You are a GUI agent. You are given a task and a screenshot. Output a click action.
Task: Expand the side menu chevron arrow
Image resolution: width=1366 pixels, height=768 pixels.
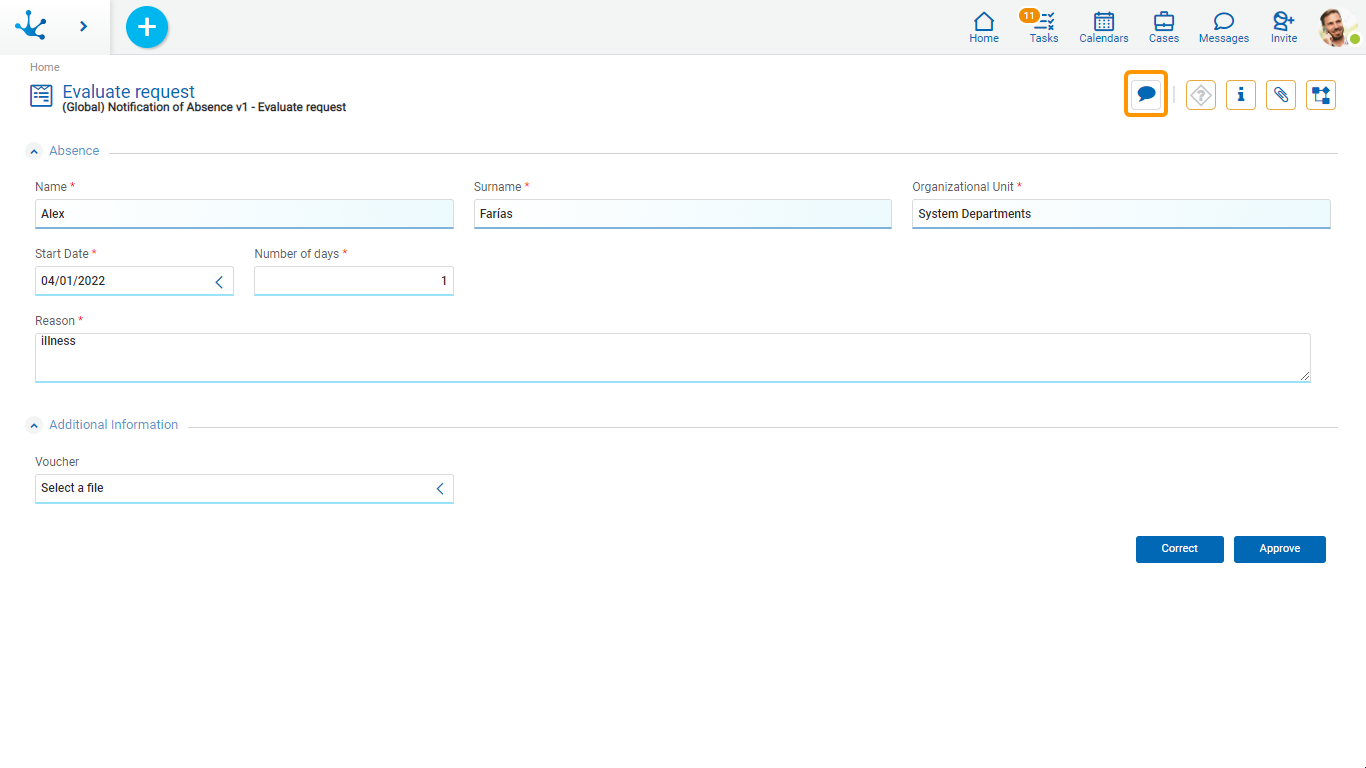click(83, 27)
